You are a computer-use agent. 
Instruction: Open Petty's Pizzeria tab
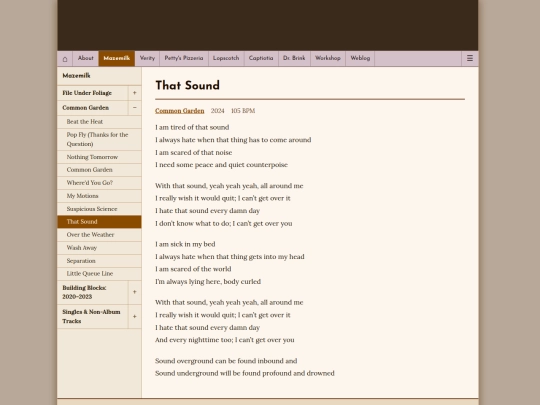coord(184,59)
